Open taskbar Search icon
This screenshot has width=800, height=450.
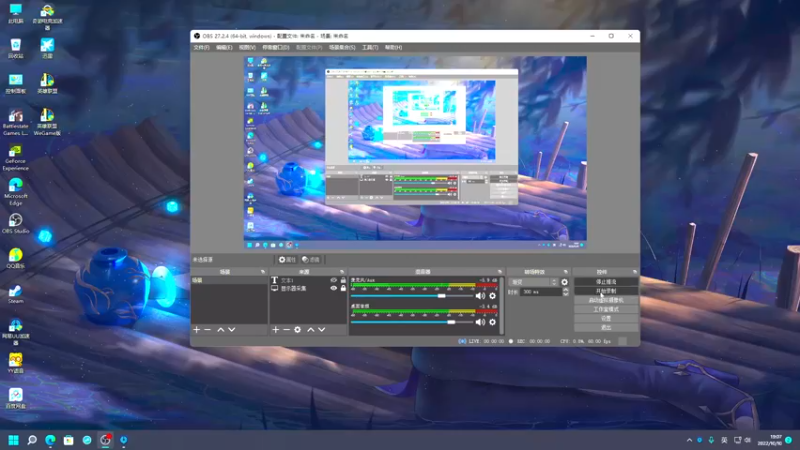[x=32, y=440]
